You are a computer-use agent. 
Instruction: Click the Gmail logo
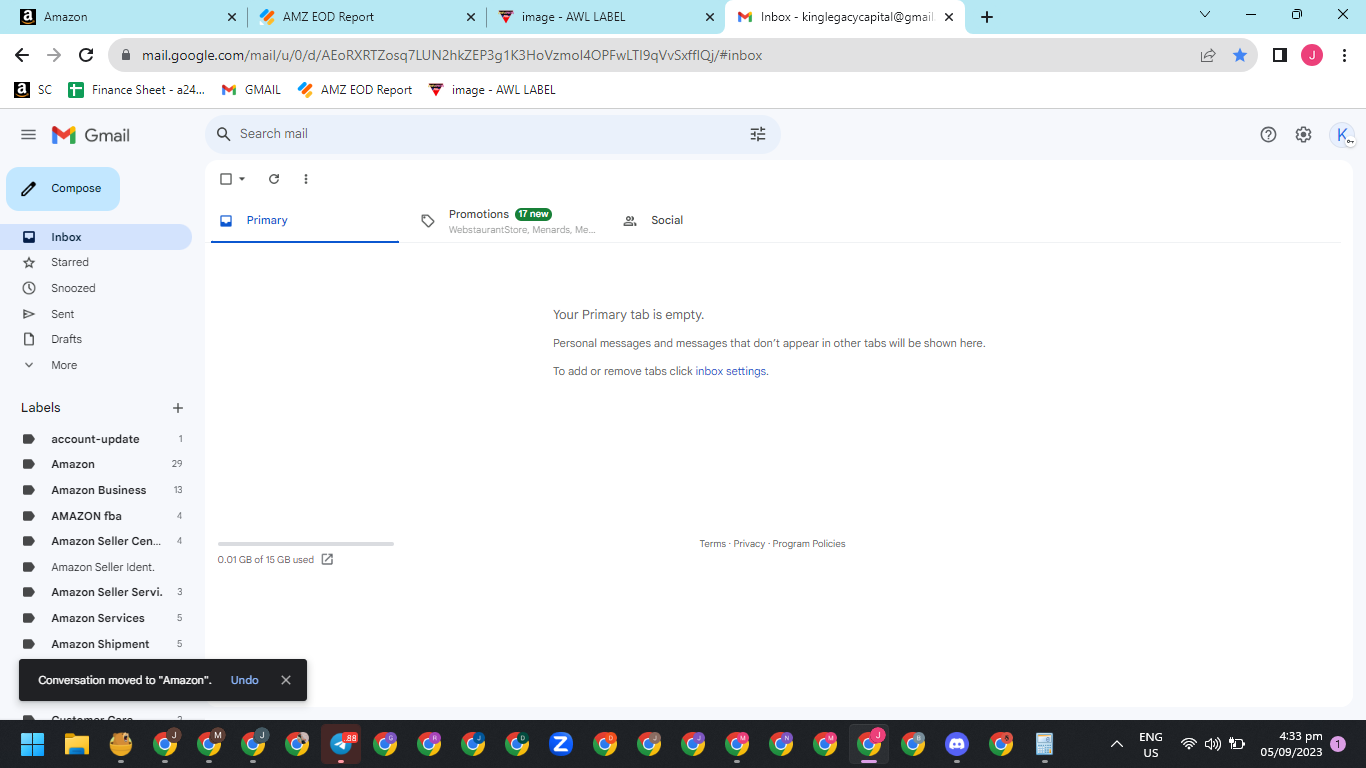(91, 135)
